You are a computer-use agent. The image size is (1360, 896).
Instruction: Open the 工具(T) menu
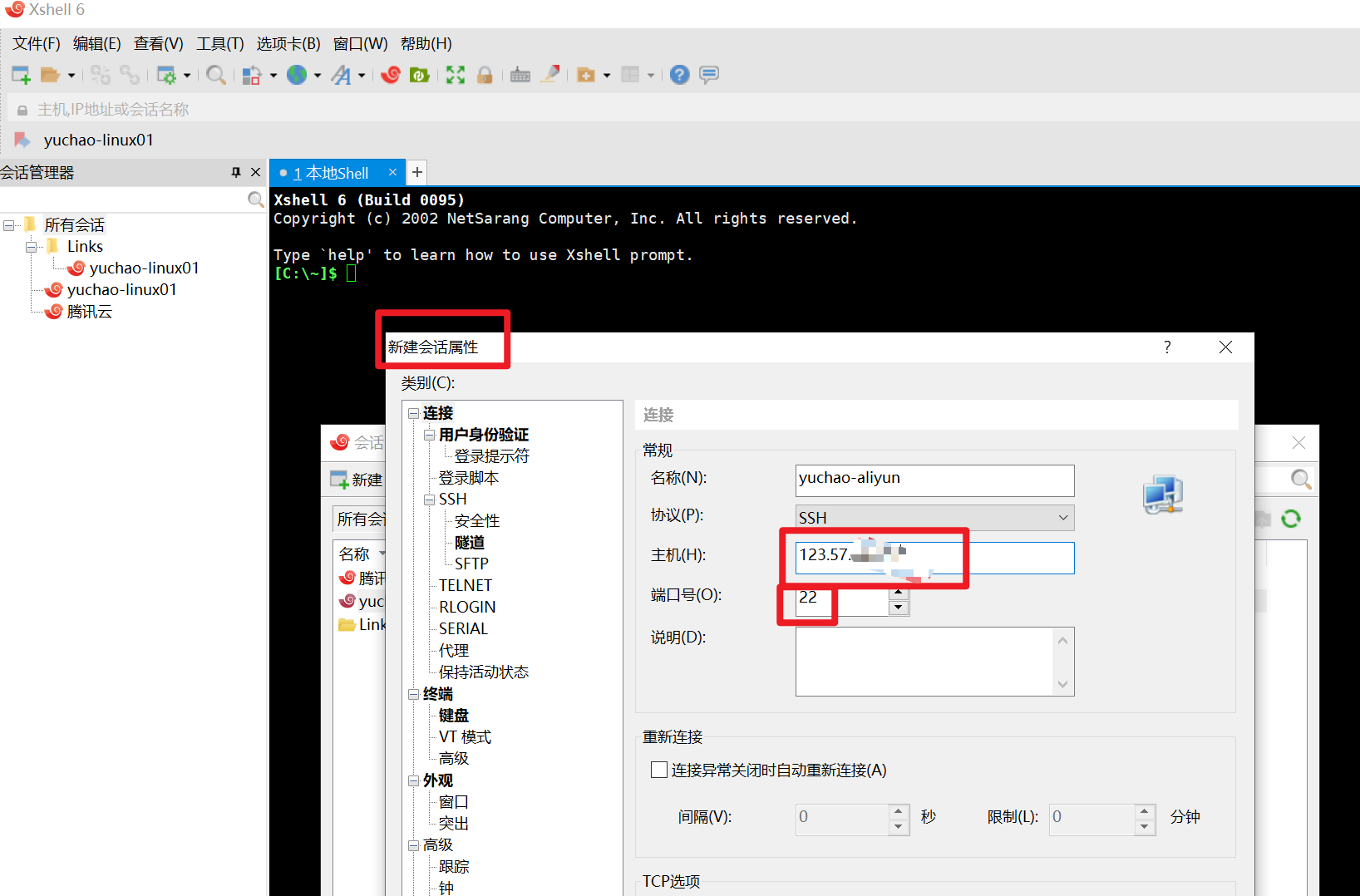[x=219, y=44]
